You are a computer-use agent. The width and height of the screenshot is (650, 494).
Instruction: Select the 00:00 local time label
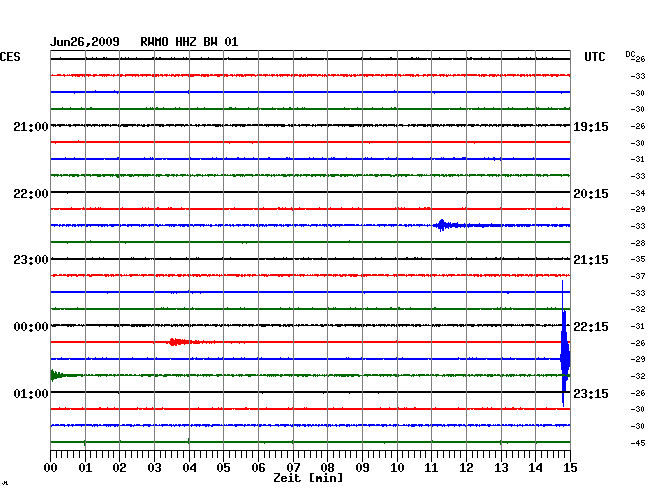click(31, 327)
